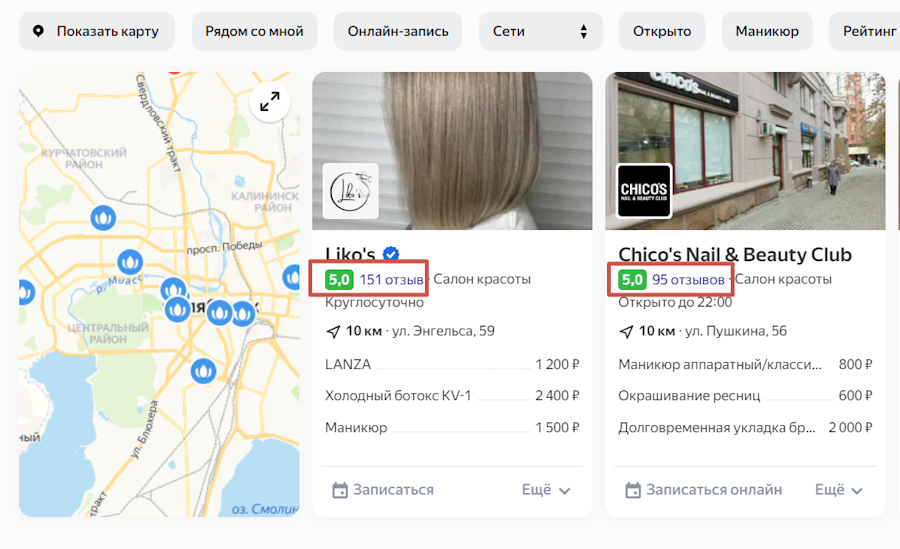Click the Долговременная укладка бр… service row
The width and height of the screenshot is (900, 549).
[745, 427]
